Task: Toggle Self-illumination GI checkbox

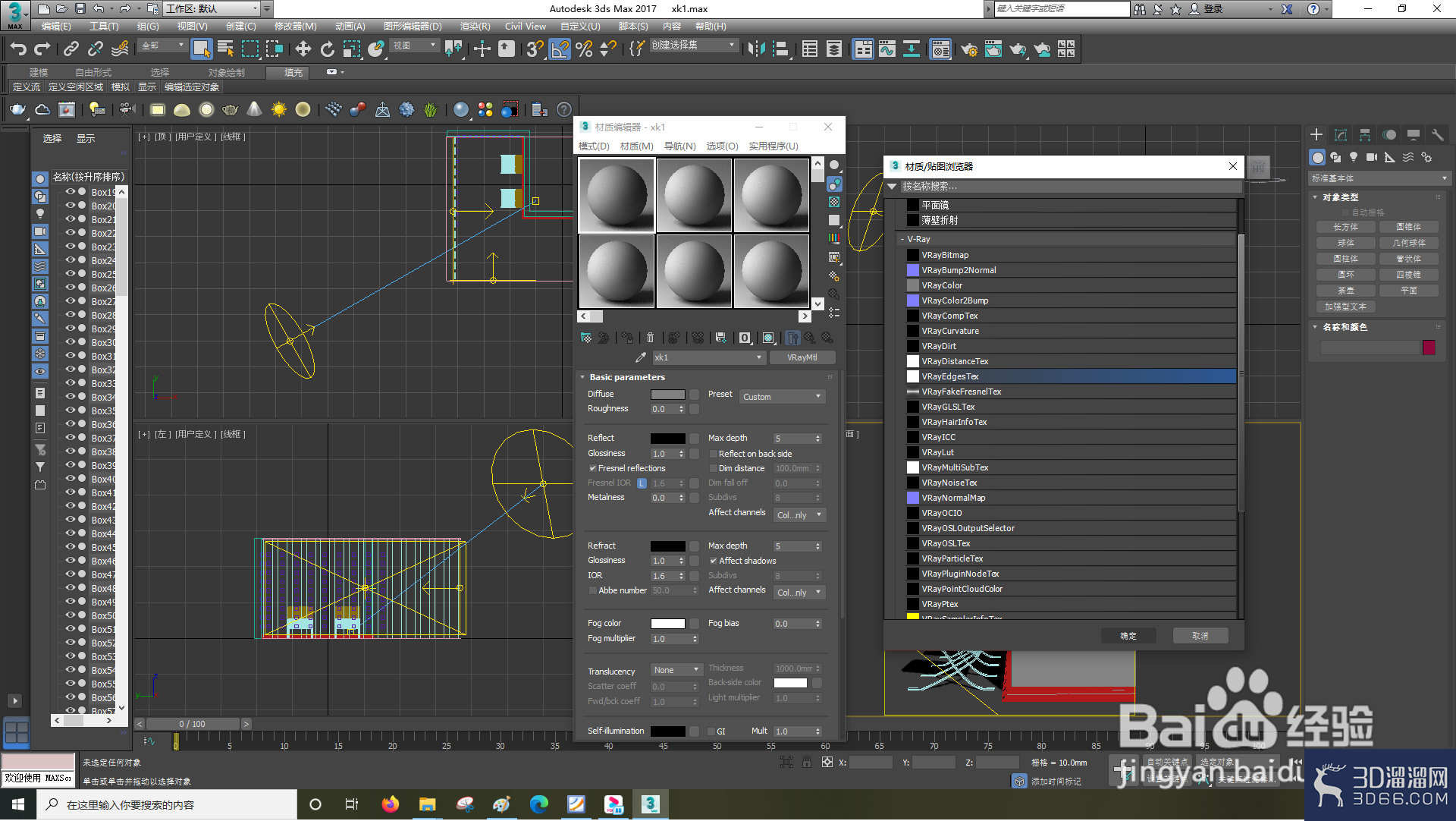Action: coord(711,732)
